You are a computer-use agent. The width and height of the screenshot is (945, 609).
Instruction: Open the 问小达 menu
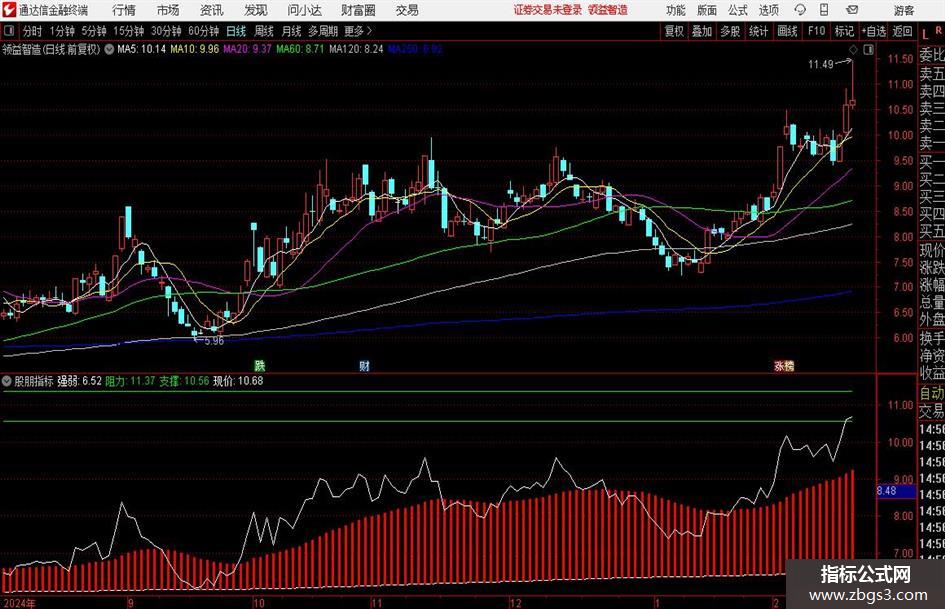304,10
